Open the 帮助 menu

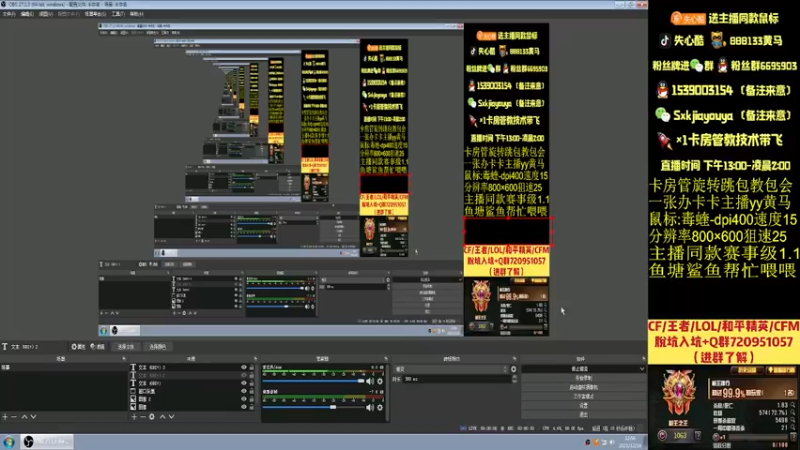tap(136, 14)
